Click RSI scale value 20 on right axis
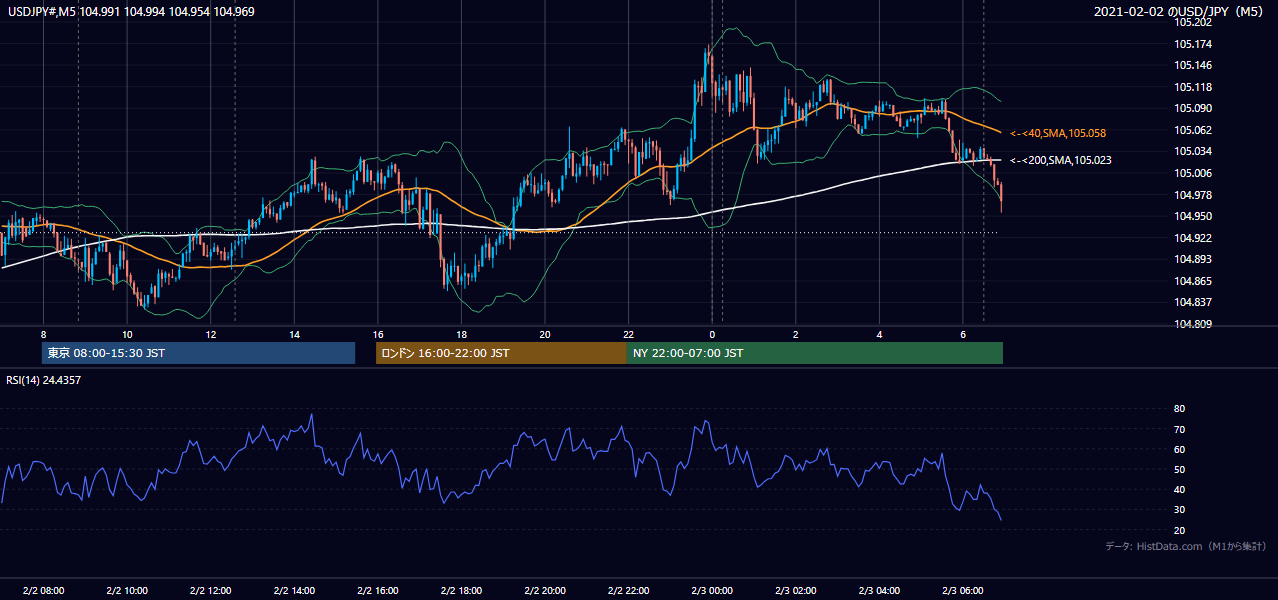Screen dimensions: 1278x600 pos(1179,530)
